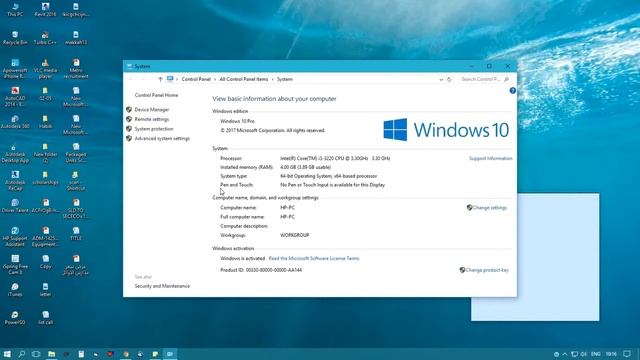Select the iTunes desktop icon
The image size is (640, 360).
[15, 290]
